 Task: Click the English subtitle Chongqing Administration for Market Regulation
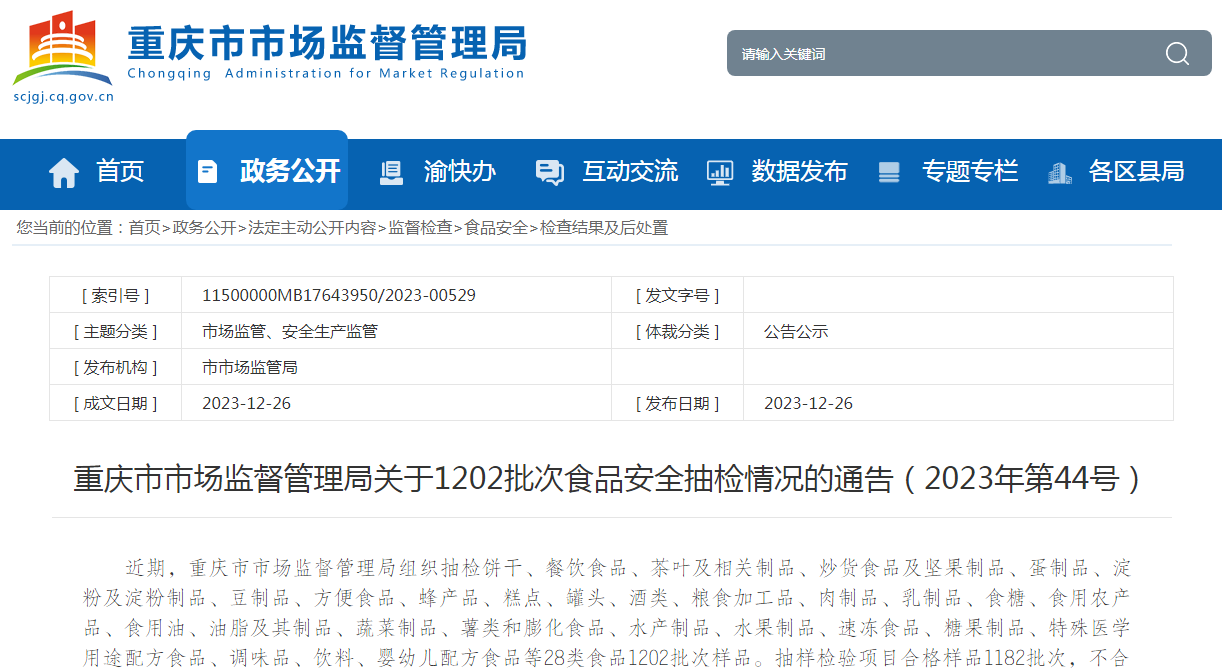point(326,73)
